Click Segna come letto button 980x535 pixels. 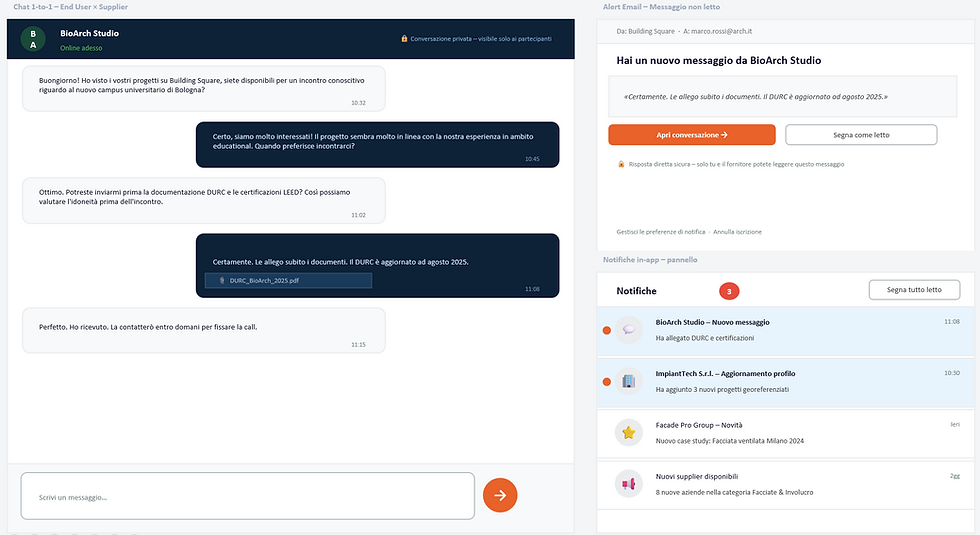[x=861, y=135]
